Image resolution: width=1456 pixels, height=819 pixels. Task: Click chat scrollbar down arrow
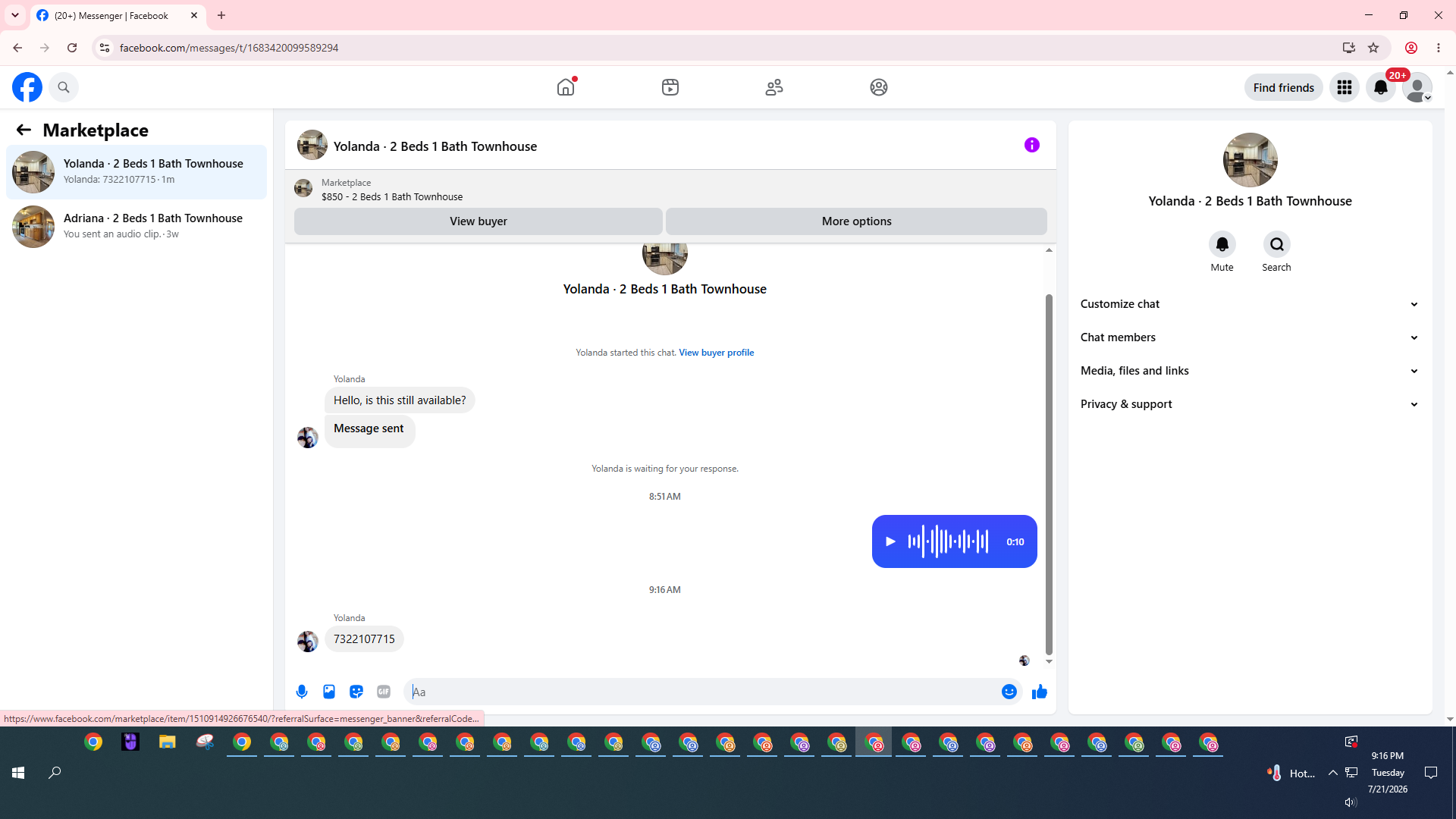click(1049, 662)
